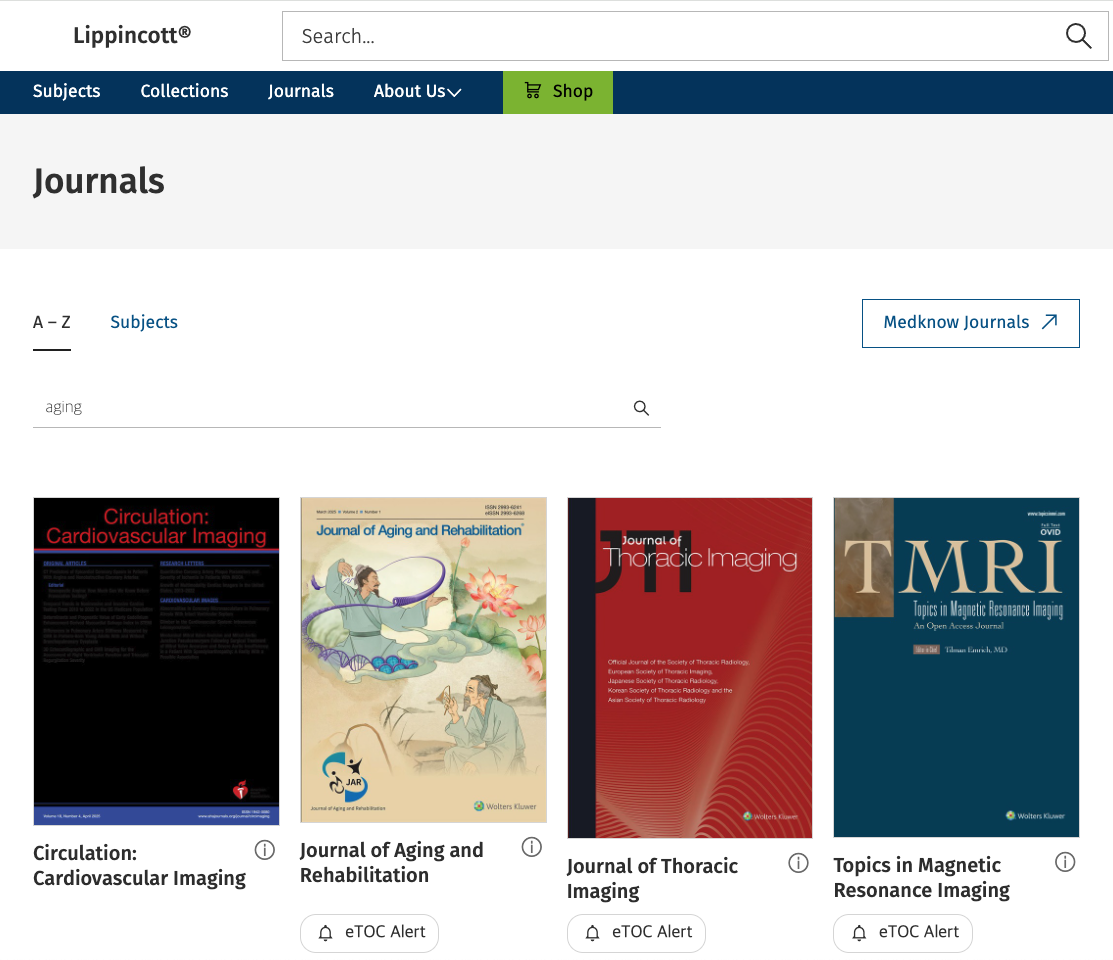Open Circulation: Cardiovascular Imaging cover
The width and height of the screenshot is (1113, 960).
click(156, 661)
